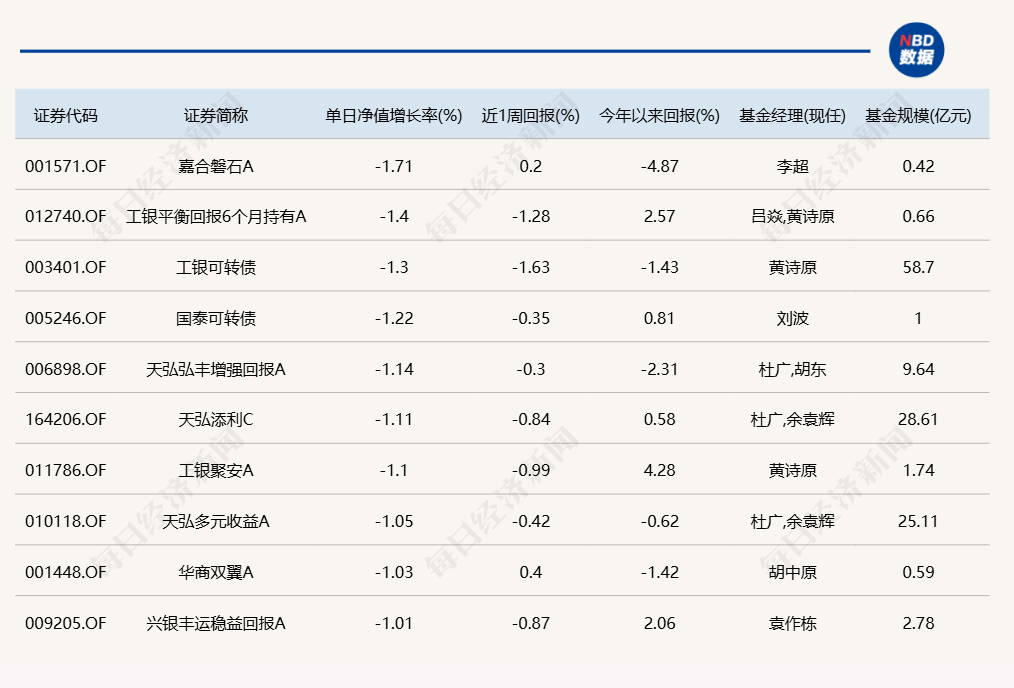The width and height of the screenshot is (1014, 688).
Task: Click security code 164206.OF
Action: tap(65, 419)
